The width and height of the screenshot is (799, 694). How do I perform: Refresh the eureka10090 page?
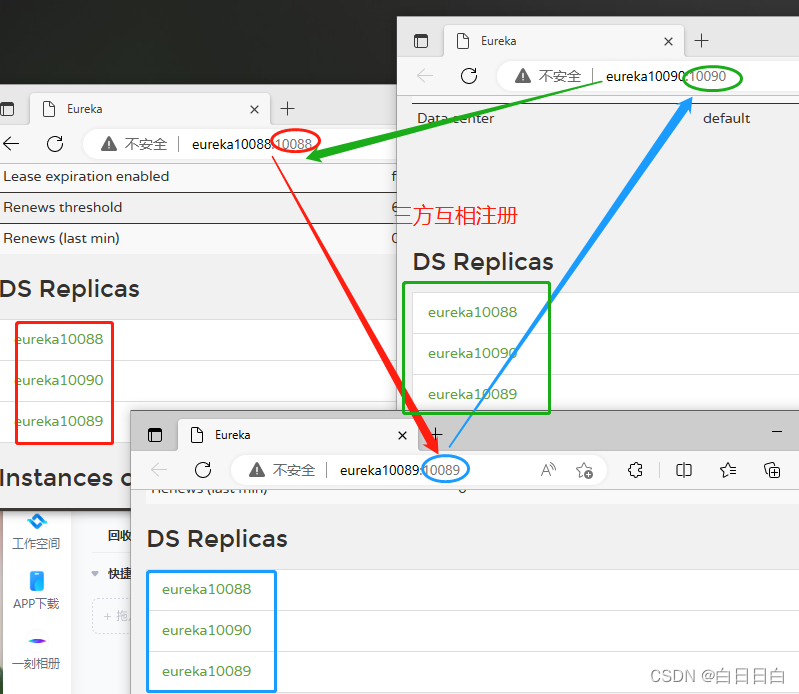[x=469, y=76]
